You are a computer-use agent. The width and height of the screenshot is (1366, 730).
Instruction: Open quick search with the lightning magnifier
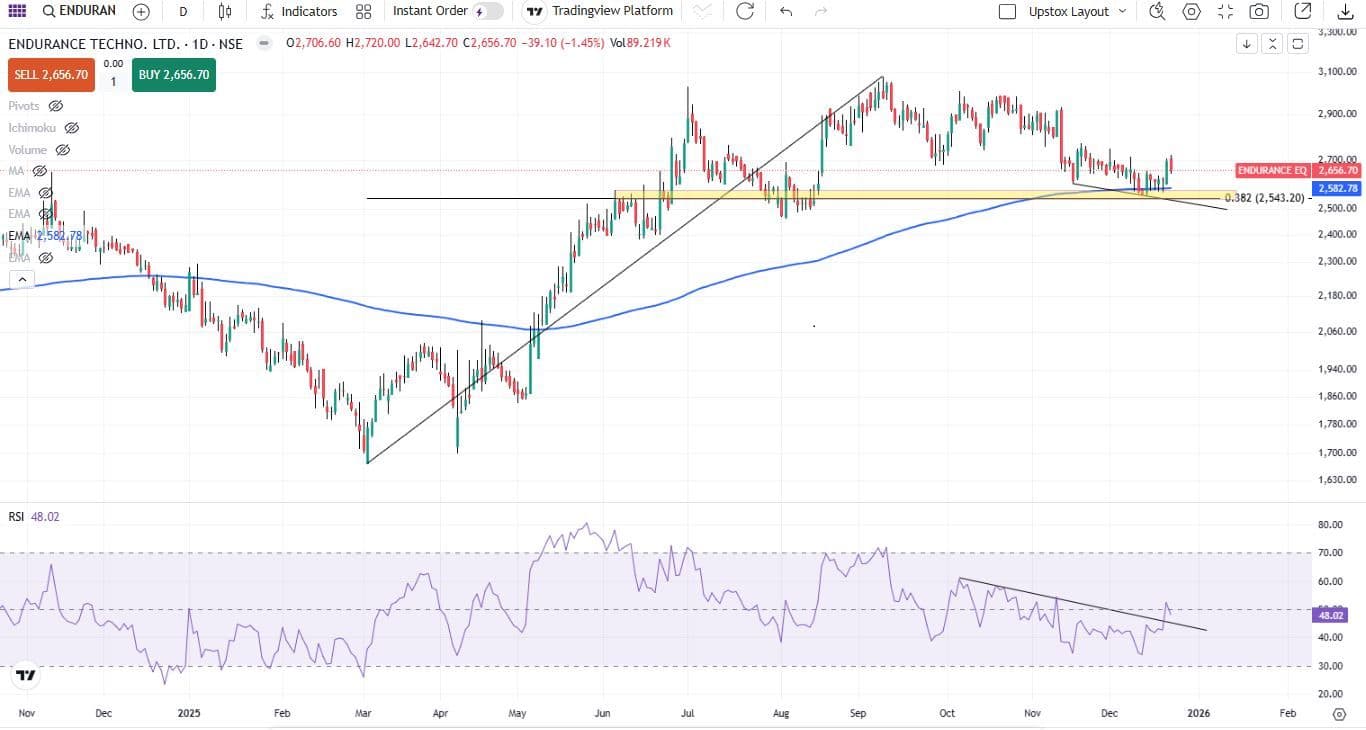[1157, 11]
